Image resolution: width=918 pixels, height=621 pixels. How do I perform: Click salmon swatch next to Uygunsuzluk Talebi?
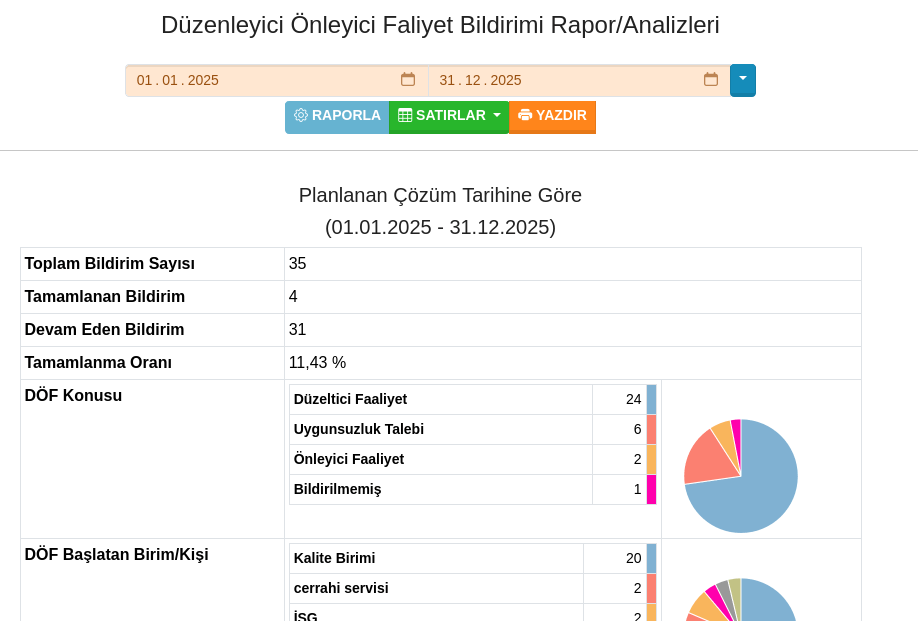(651, 429)
